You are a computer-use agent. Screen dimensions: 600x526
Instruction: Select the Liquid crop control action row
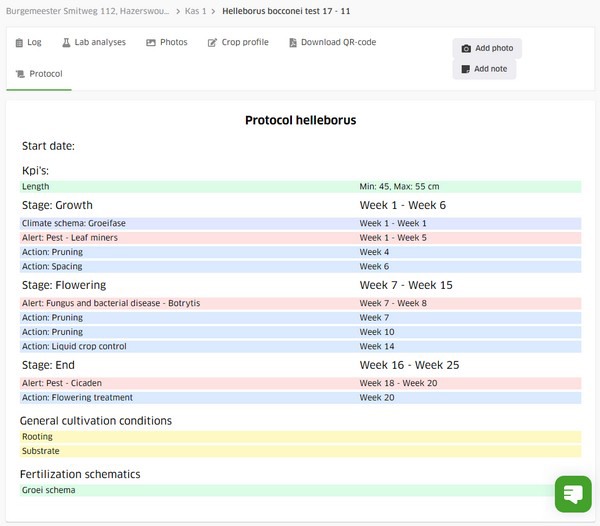tap(300, 347)
